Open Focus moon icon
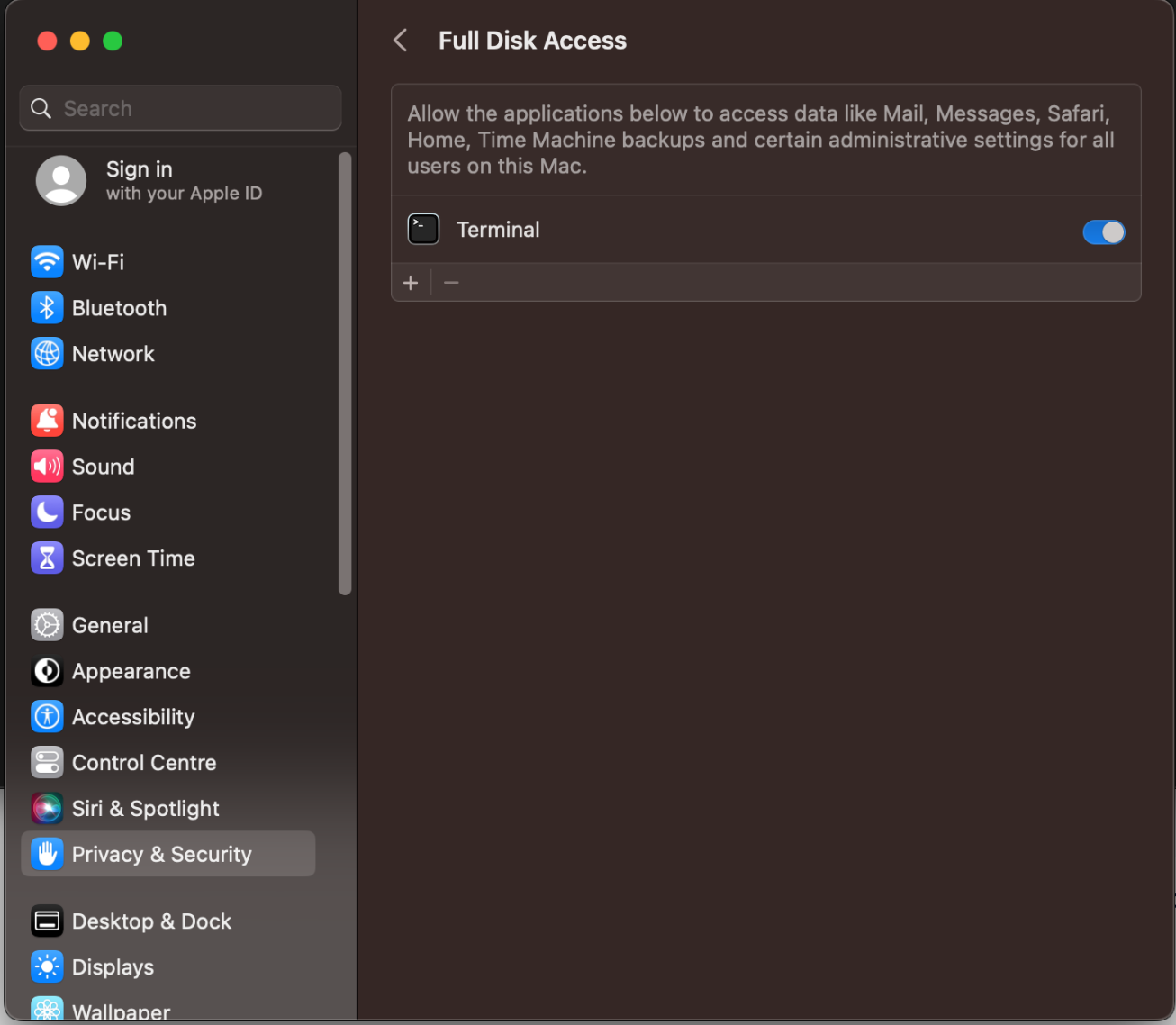Viewport: 1176px width, 1025px height. click(x=47, y=512)
